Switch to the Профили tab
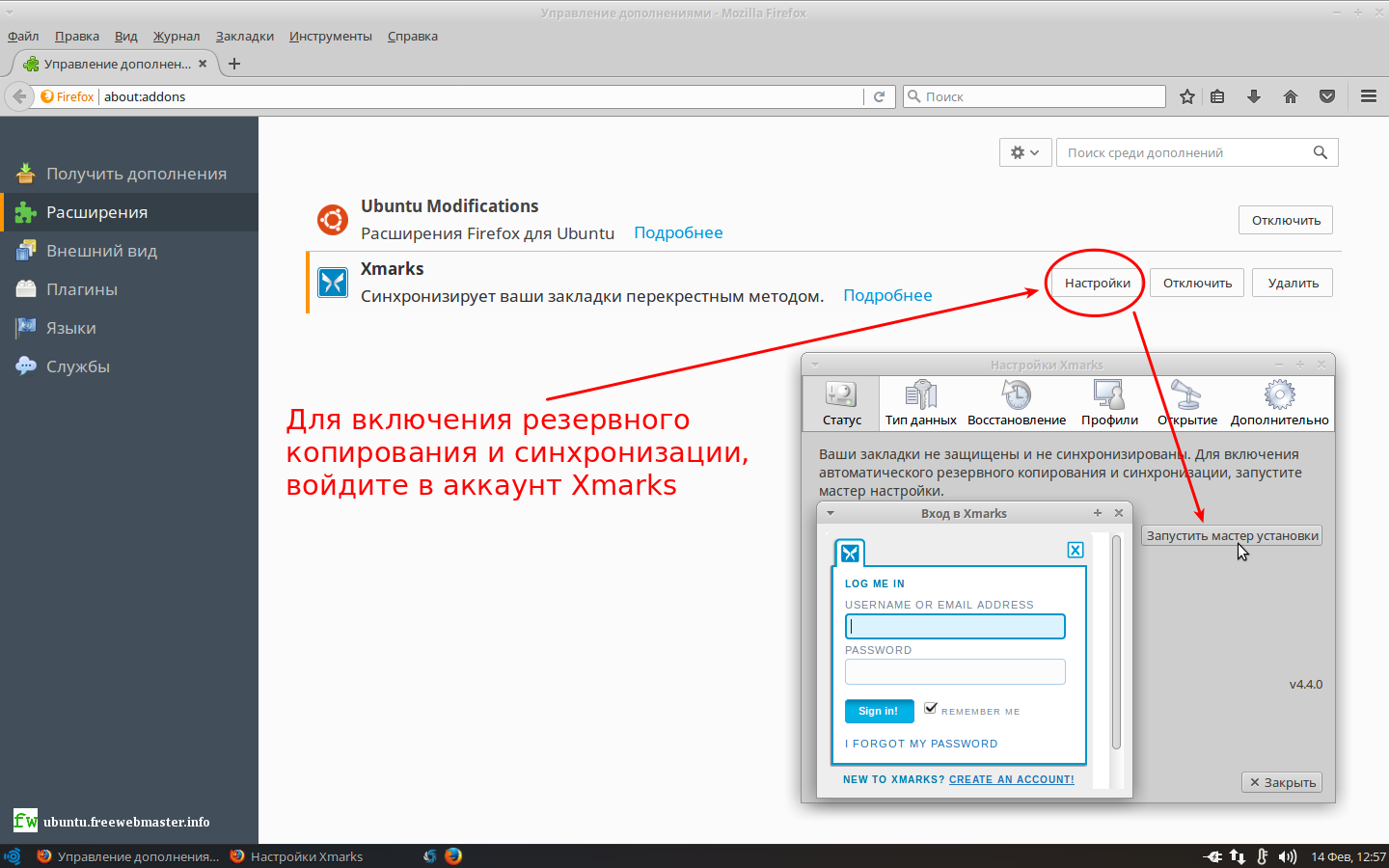The image size is (1389, 868). click(1109, 403)
